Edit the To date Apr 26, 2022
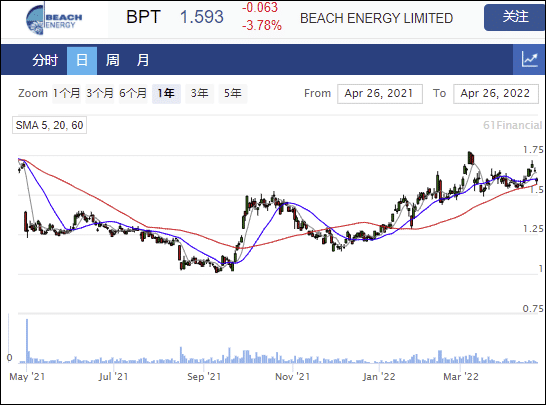 point(496,93)
